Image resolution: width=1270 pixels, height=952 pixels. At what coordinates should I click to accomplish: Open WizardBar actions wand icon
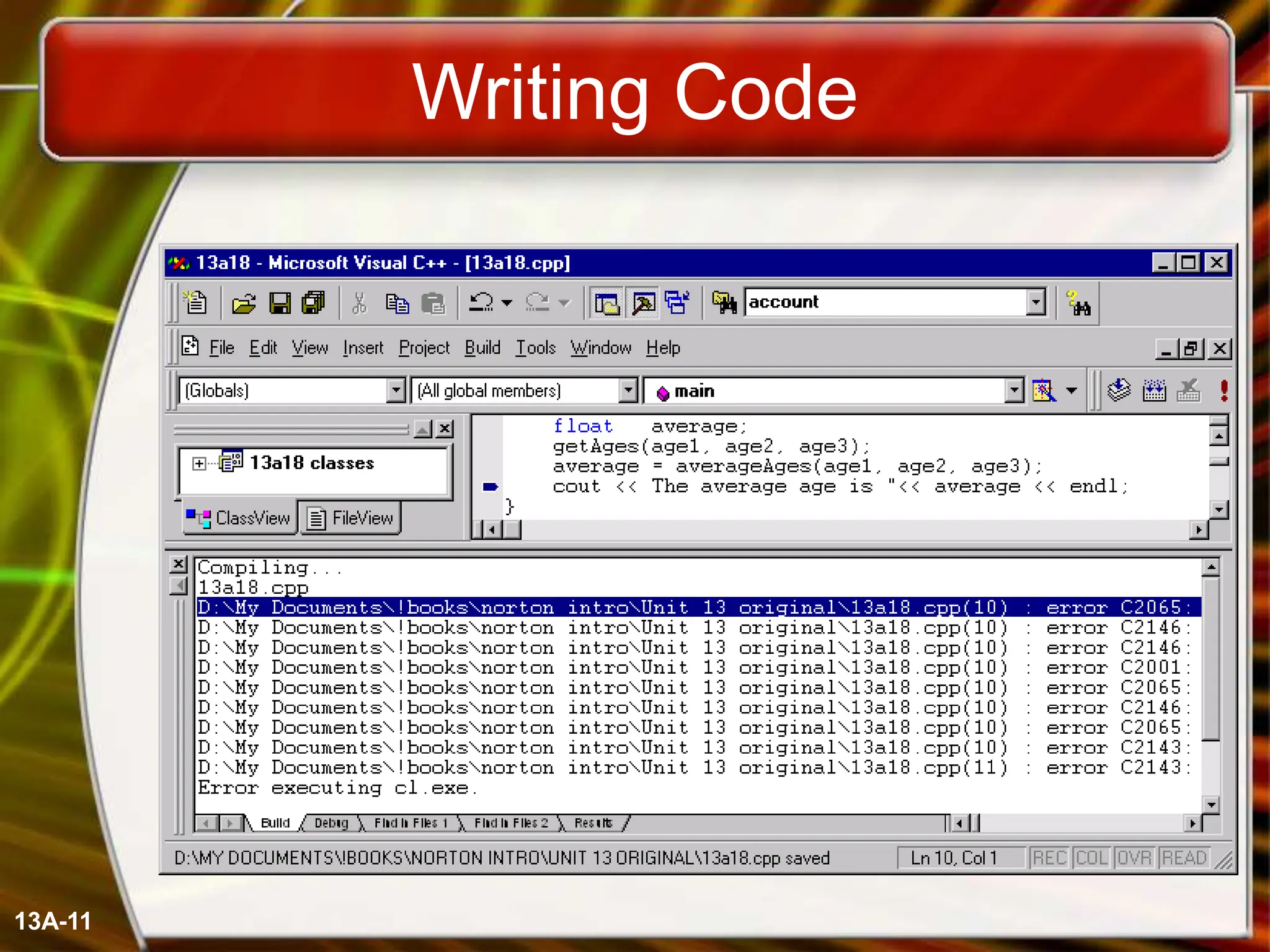coord(1045,390)
